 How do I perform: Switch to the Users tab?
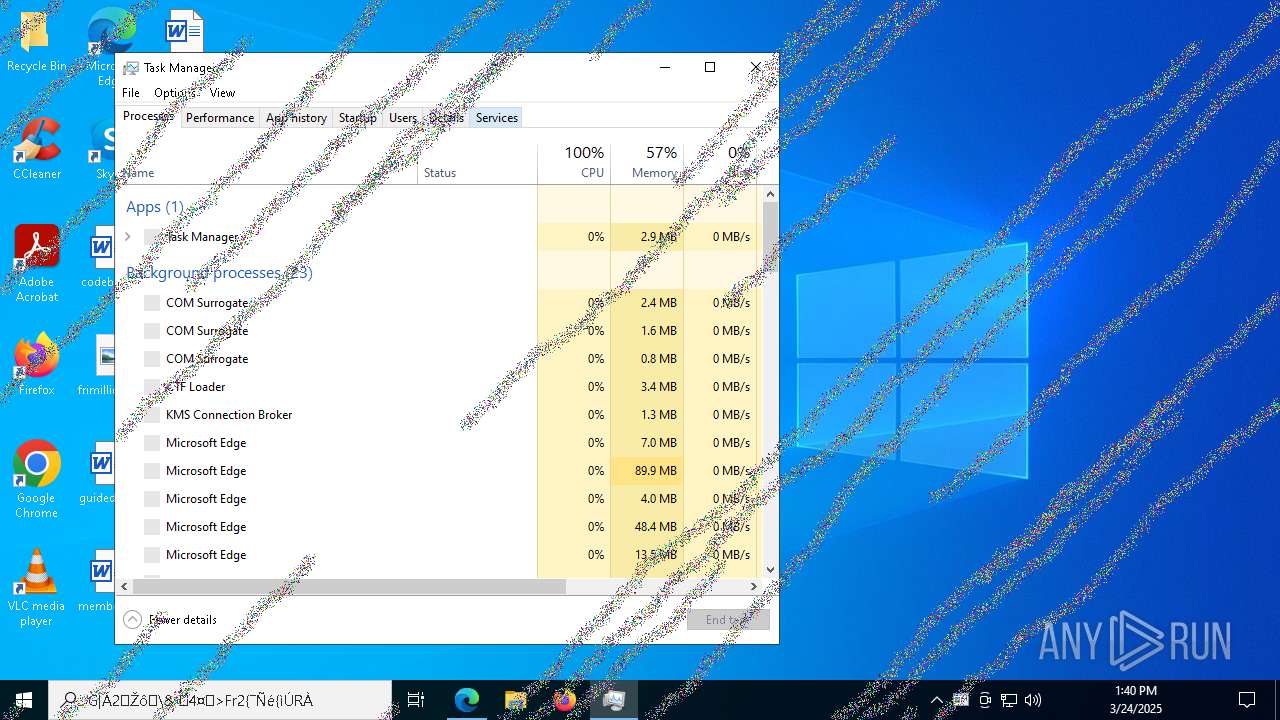[x=403, y=118]
